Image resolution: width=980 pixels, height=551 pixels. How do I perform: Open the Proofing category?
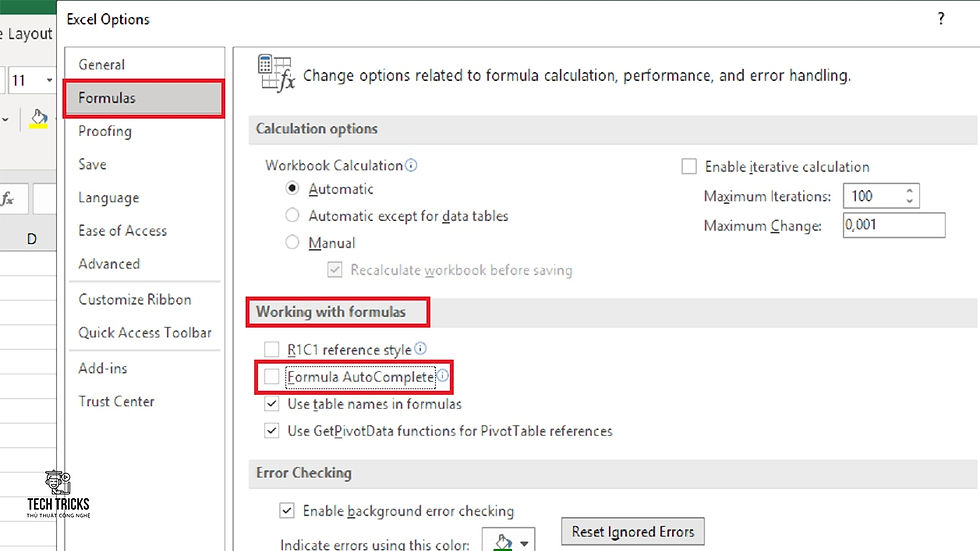144,131
